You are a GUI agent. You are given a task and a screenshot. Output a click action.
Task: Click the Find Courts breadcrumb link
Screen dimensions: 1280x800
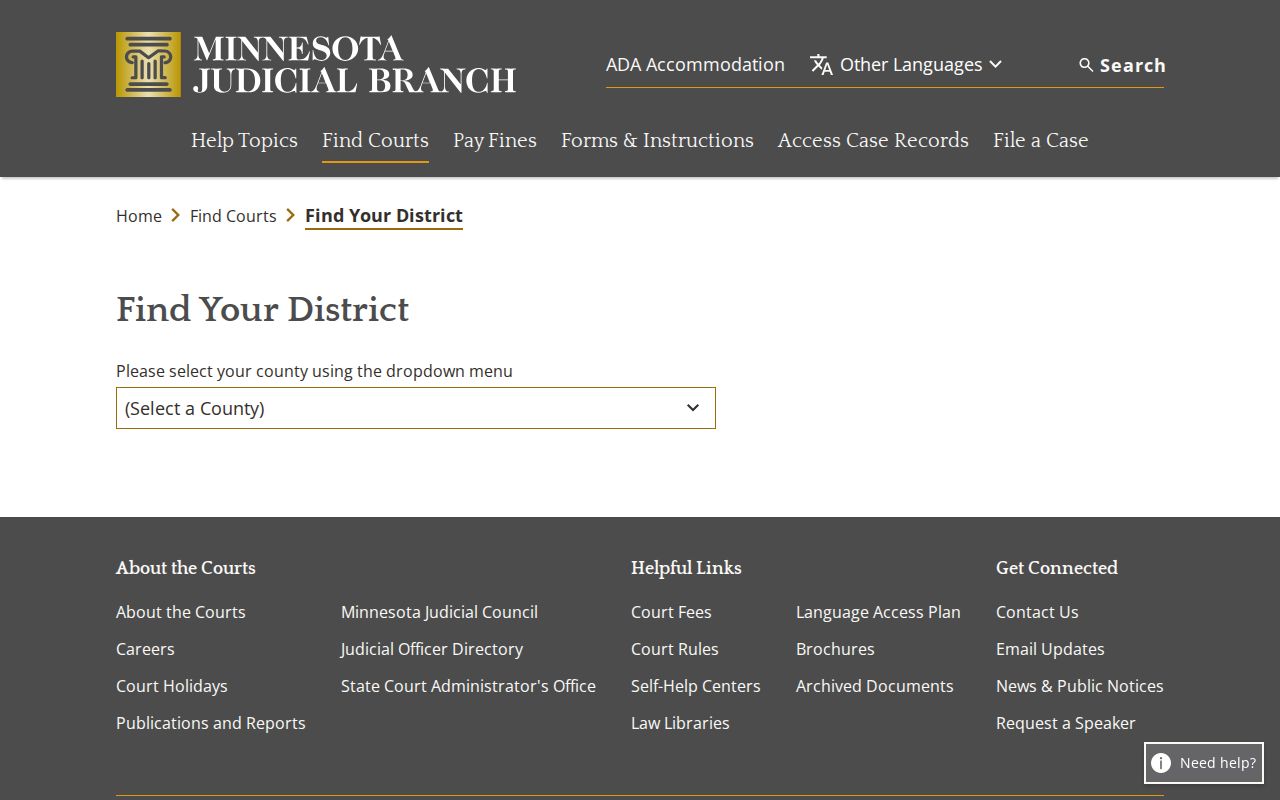(233, 216)
